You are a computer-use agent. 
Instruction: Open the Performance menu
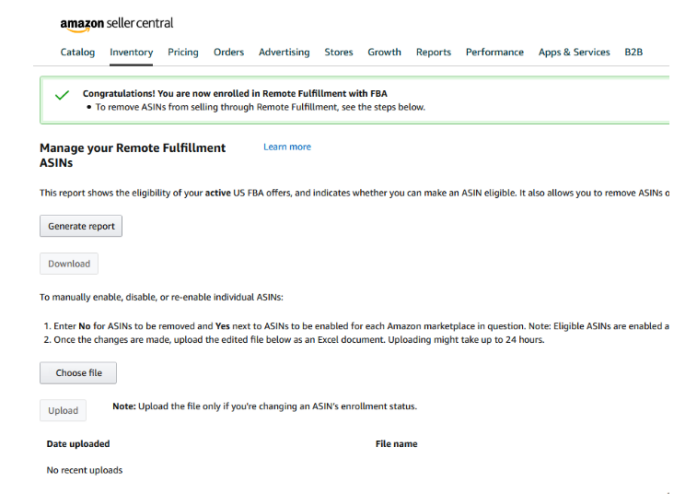pos(495,52)
